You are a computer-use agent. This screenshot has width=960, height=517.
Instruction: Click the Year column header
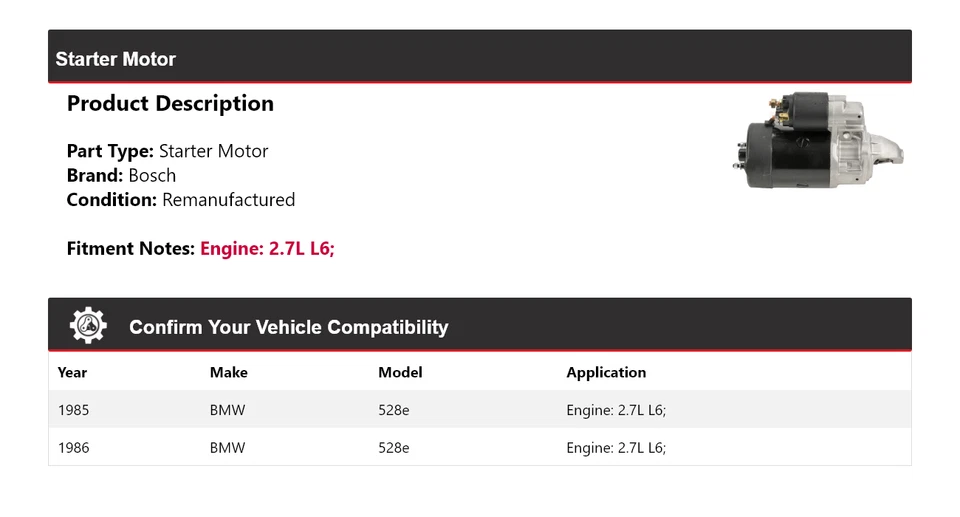coord(72,372)
